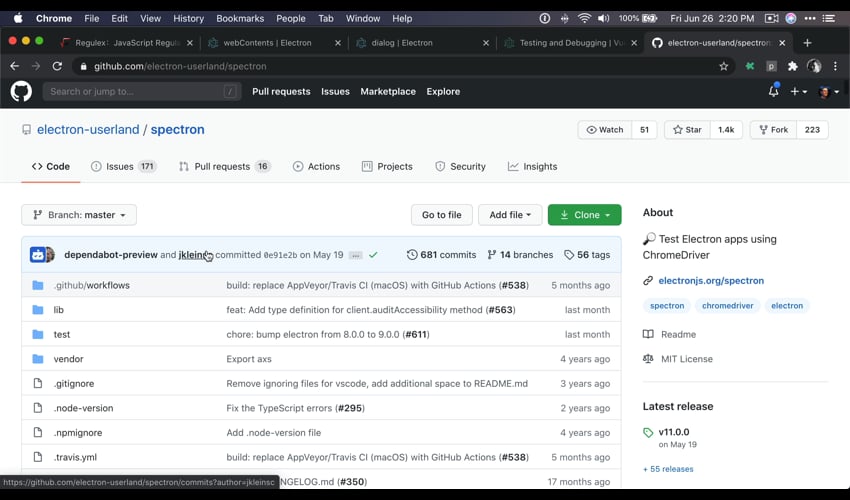Viewport: 850px width, 500px height.
Task: Open the green Clone dropdown
Action: pyautogui.click(x=584, y=215)
